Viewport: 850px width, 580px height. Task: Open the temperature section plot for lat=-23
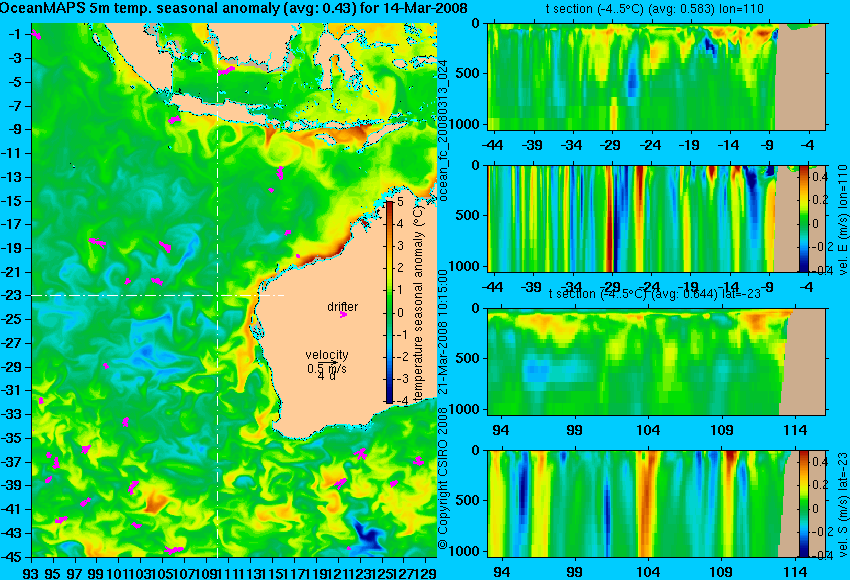tap(656, 362)
